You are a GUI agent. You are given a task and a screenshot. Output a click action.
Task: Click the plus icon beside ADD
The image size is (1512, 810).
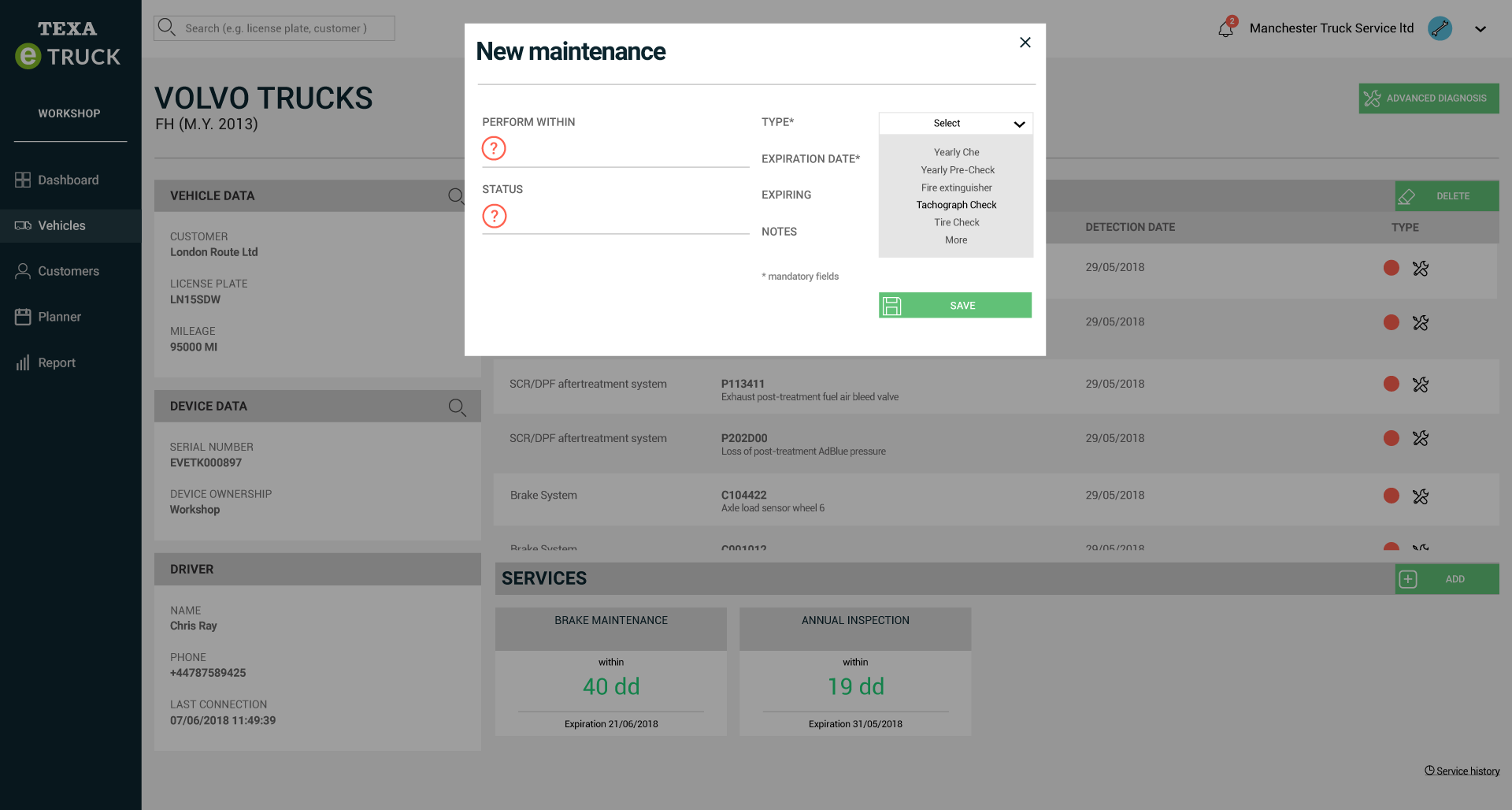click(1407, 579)
